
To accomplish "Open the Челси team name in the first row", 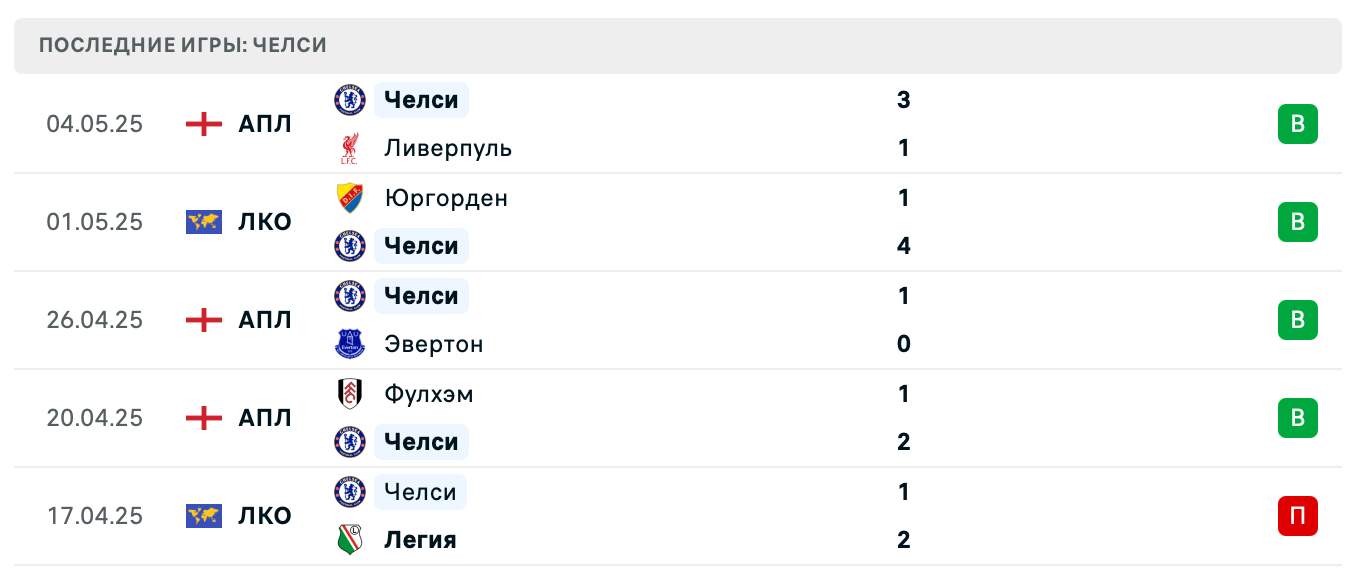I will 420,100.
